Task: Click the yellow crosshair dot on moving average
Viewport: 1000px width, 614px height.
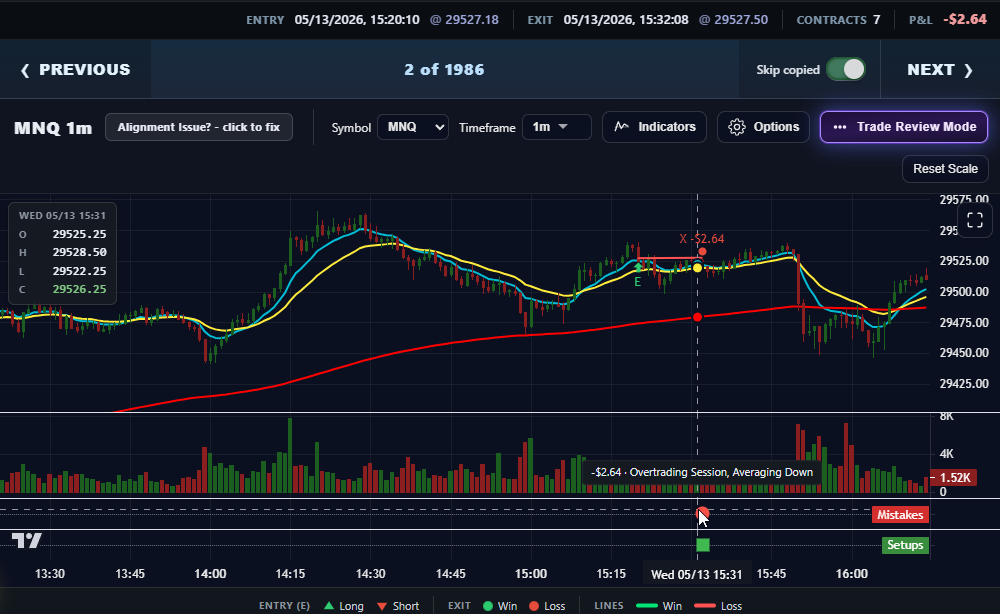Action: click(697, 268)
